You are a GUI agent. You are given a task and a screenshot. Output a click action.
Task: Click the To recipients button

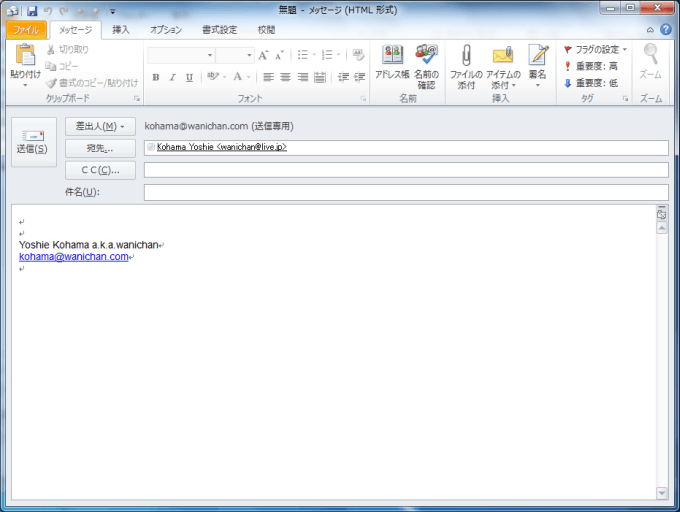click(x=100, y=148)
